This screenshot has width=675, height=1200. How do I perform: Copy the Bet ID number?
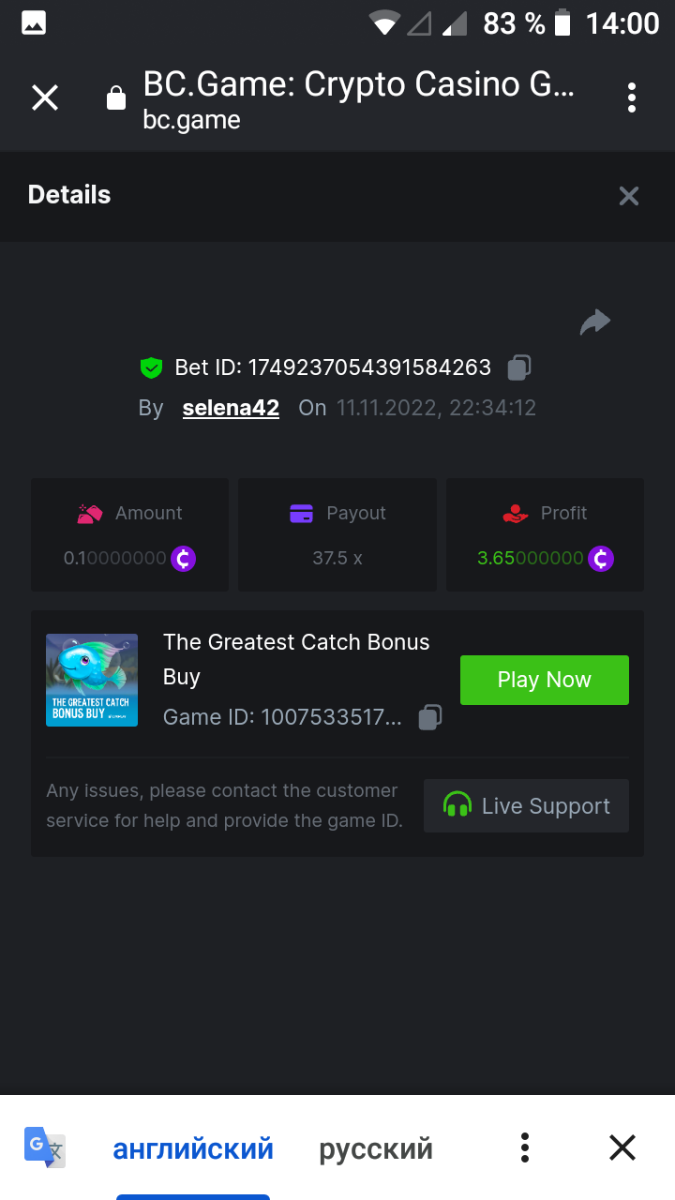pos(518,368)
